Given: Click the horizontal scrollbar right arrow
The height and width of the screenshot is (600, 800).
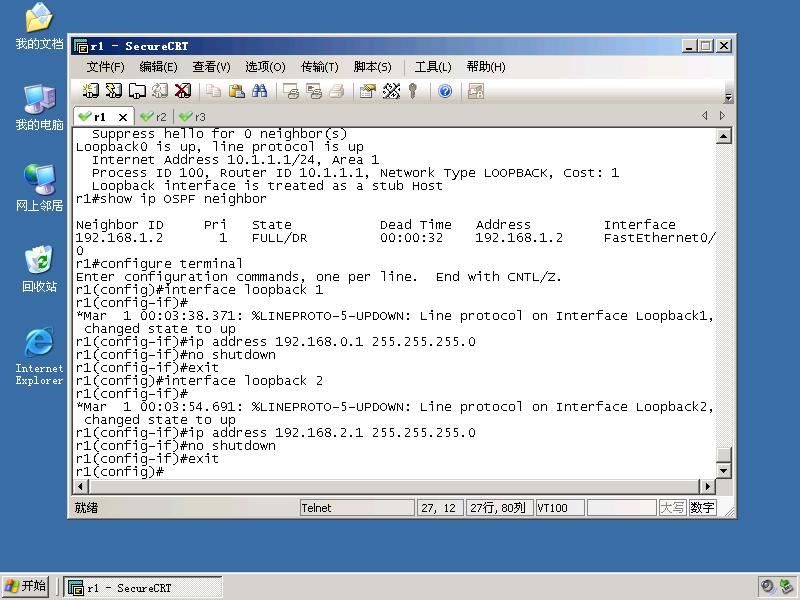Looking at the screenshot, I should (707, 487).
